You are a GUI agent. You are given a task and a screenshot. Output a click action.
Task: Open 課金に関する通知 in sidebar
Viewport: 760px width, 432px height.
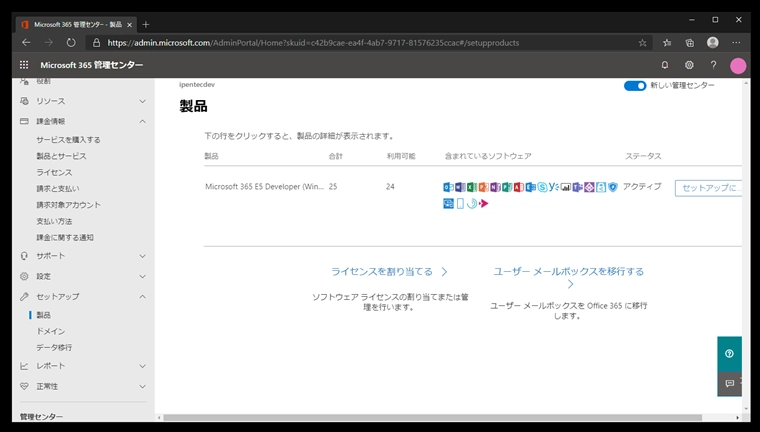click(x=65, y=238)
